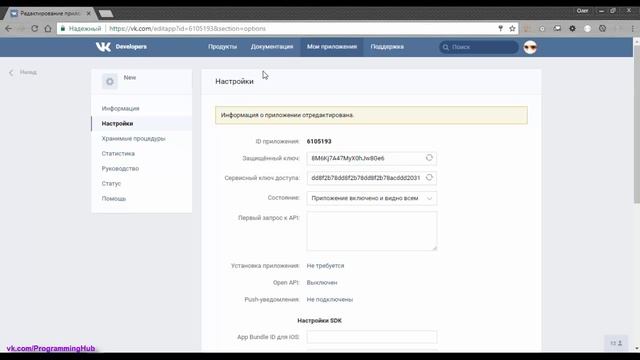Image resolution: width=640 pixels, height=360 pixels.
Task: Click the Open API Выключен value
Action: coord(322,282)
